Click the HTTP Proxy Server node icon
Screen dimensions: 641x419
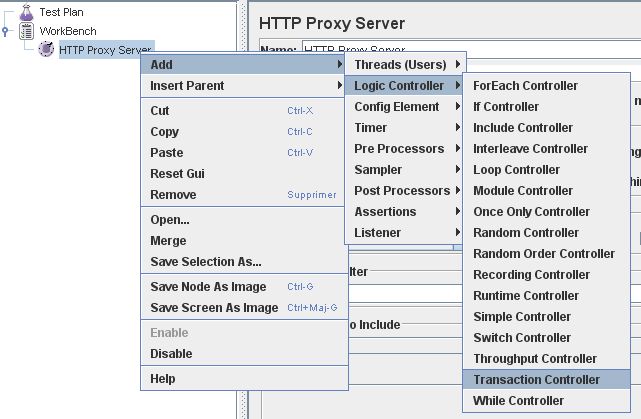[x=46, y=50]
